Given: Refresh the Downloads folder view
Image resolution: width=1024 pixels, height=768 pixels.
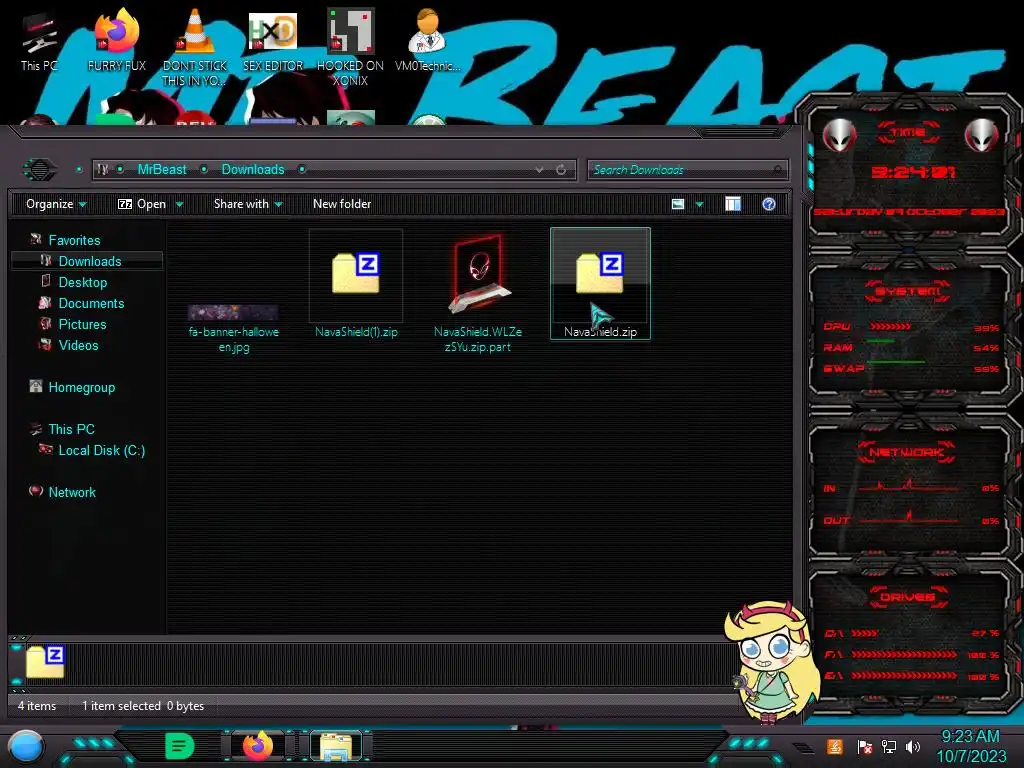Looking at the screenshot, I should [561, 170].
